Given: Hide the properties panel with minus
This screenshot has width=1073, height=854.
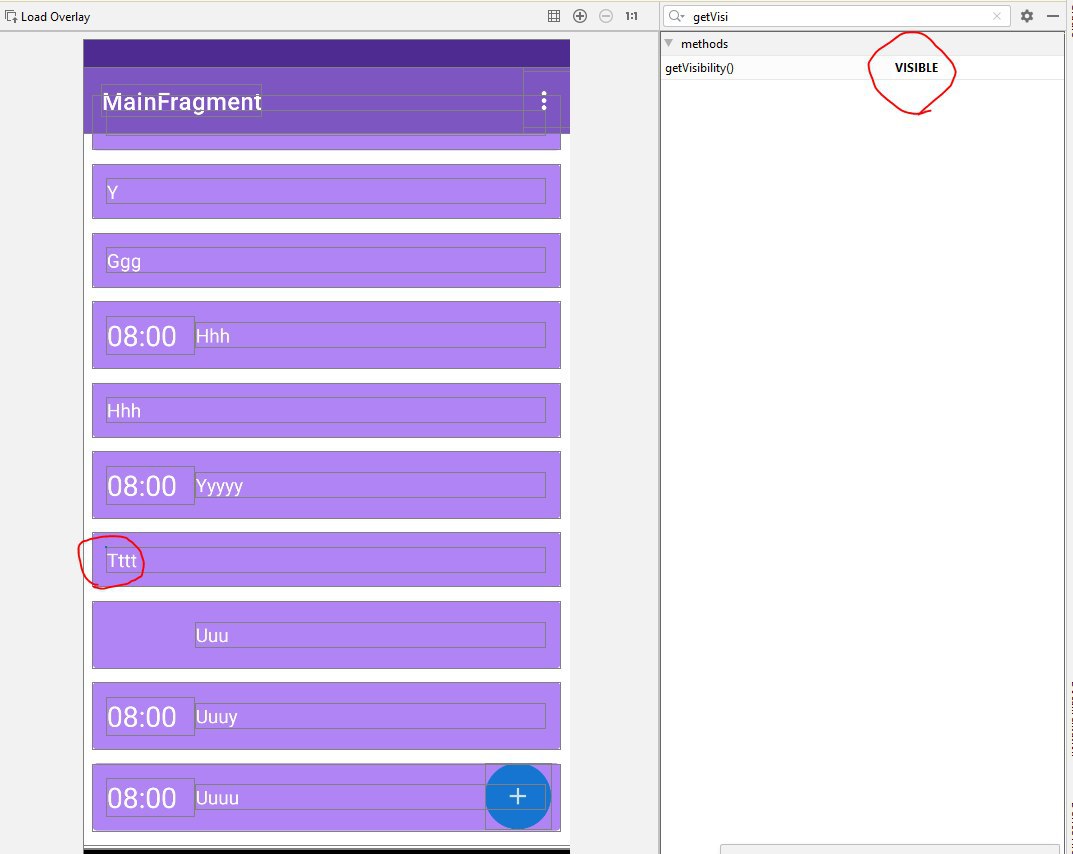Looking at the screenshot, I should pyautogui.click(x=1053, y=16).
